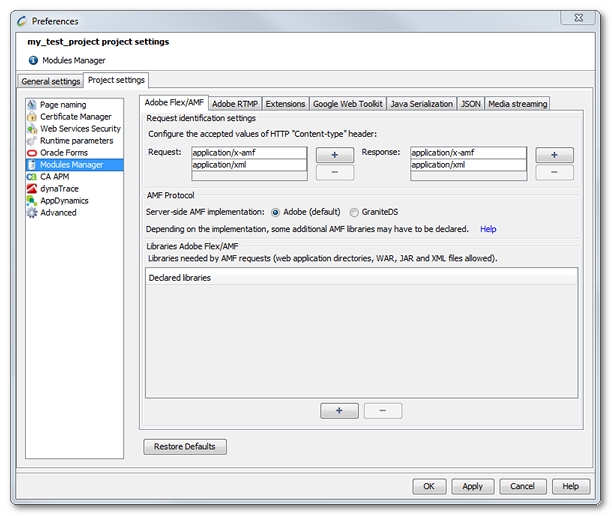
Task: Select application/xml in the Request list
Action: tap(248, 165)
